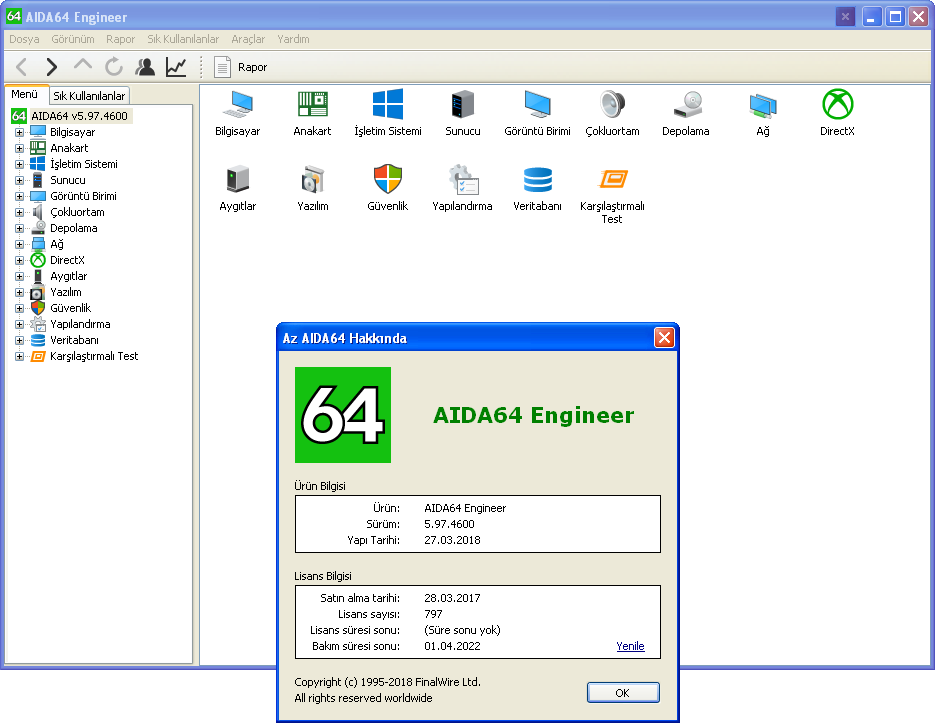The width and height of the screenshot is (935, 723).
Task: Open the Karşılaştırmalı Test benchmark icon in the main panel
Action: pos(613,179)
